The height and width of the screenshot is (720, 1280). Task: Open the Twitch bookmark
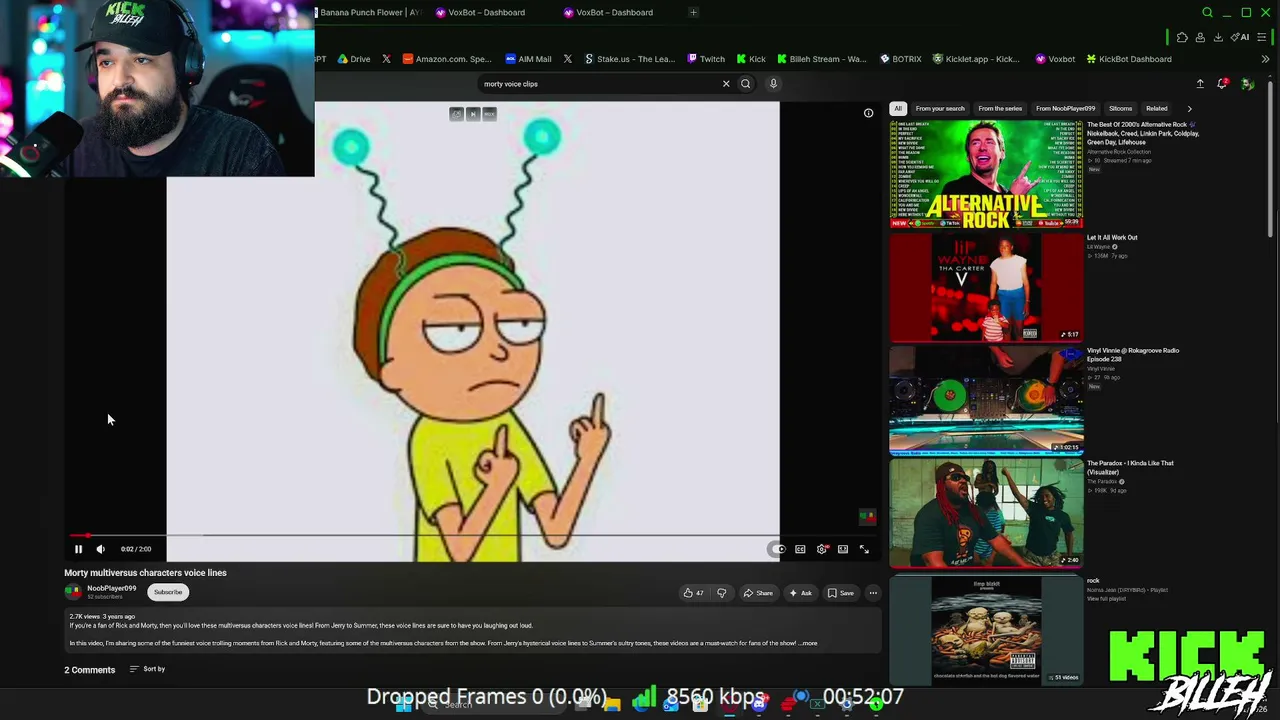706,59
